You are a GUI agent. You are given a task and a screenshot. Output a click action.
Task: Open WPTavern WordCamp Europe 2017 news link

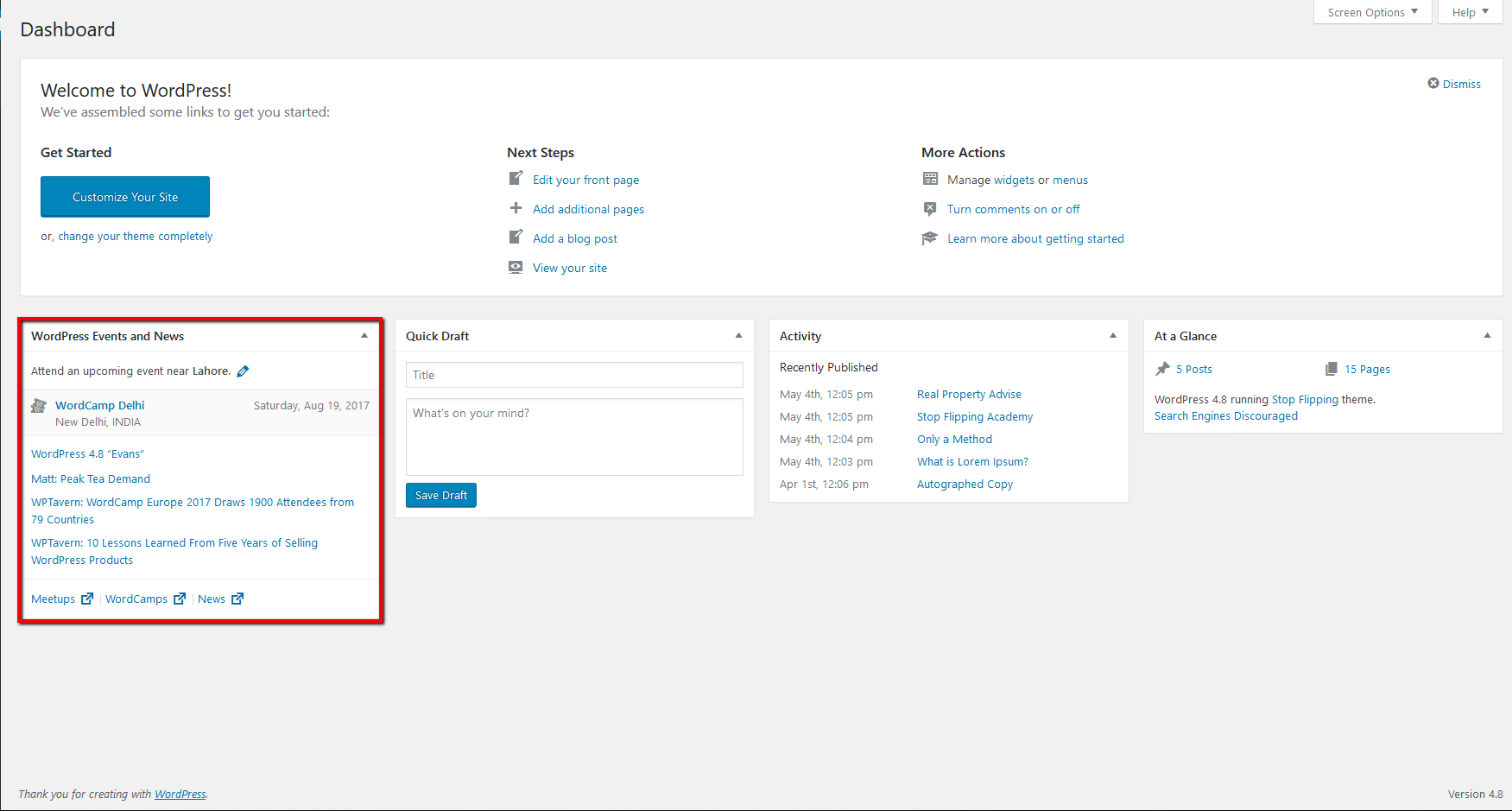pos(193,510)
